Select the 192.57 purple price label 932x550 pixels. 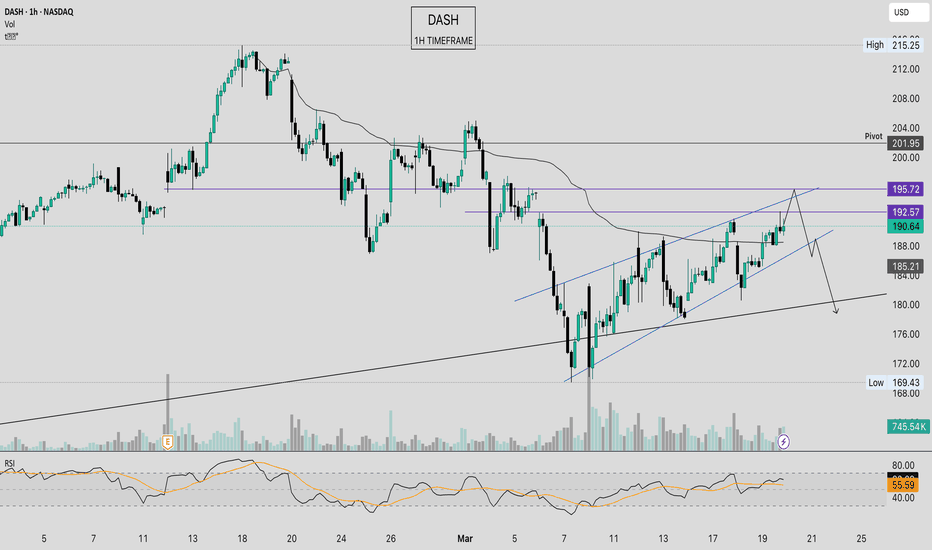906,212
